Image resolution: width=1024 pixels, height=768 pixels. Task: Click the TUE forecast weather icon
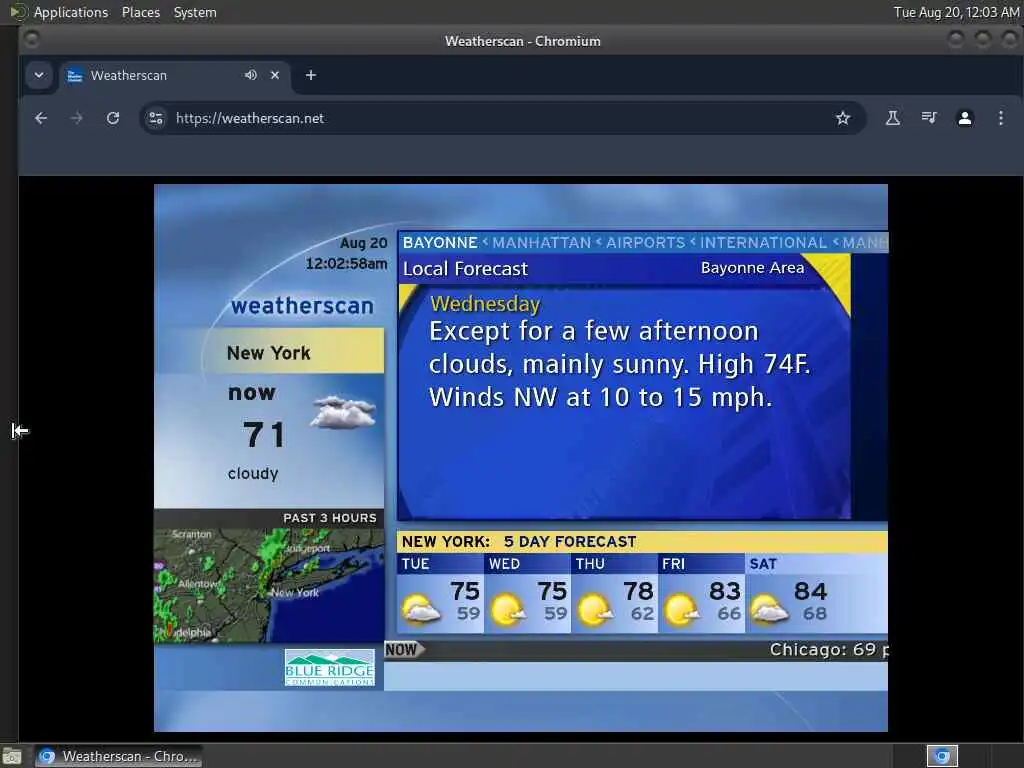pos(421,609)
